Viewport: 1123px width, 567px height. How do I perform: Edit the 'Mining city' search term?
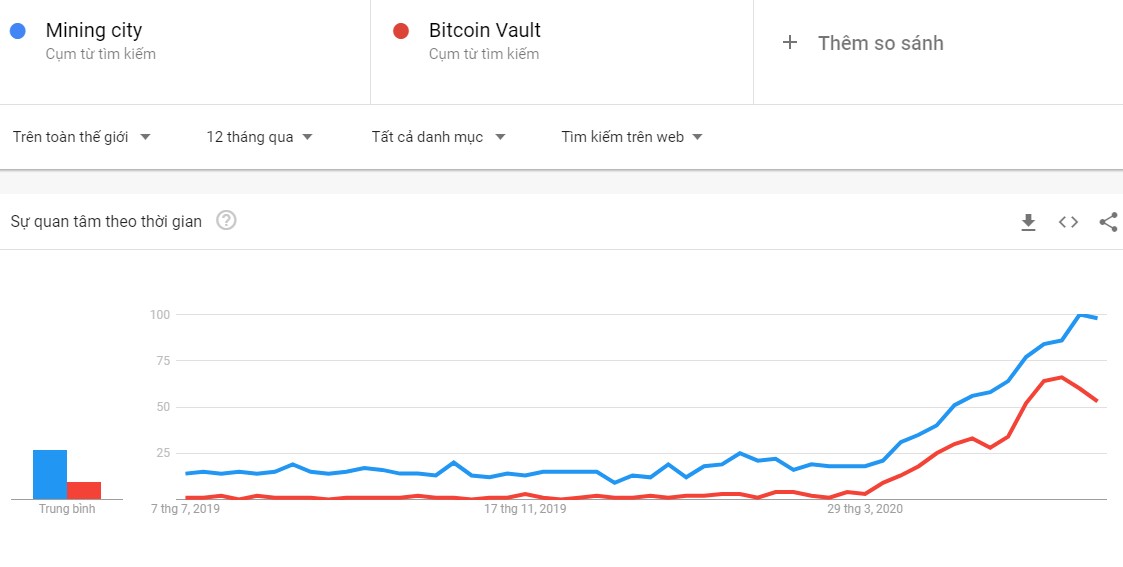tap(94, 30)
